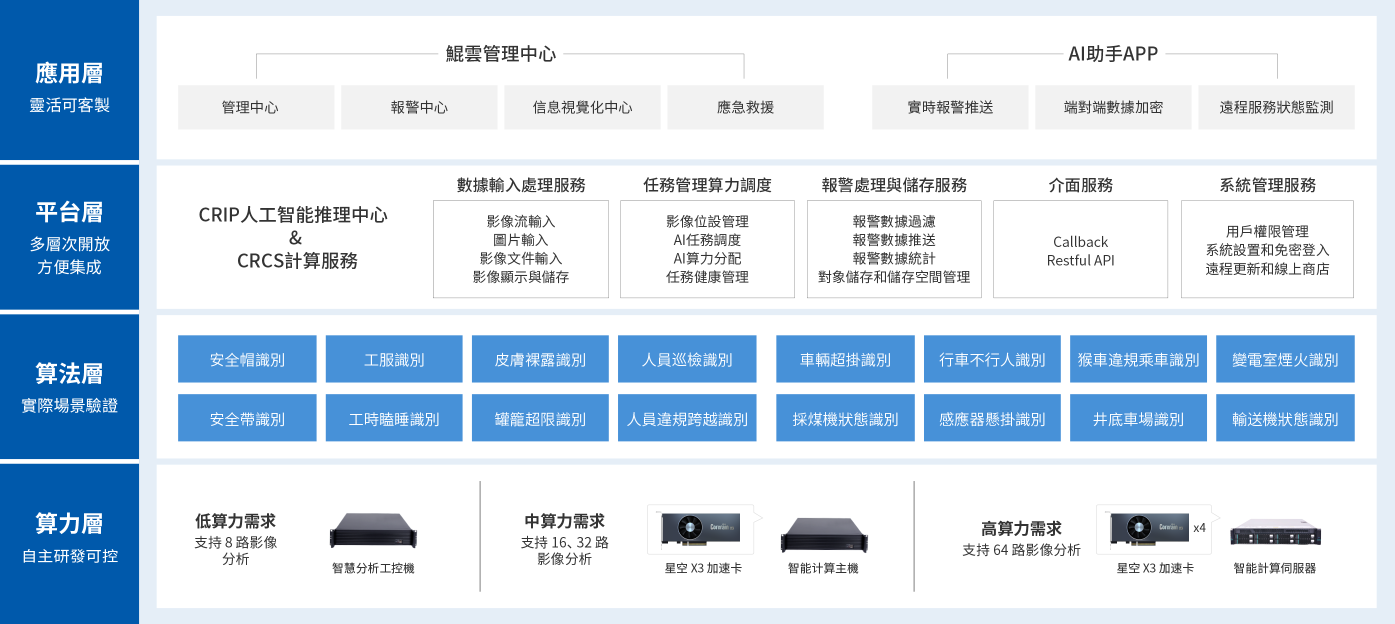
Task: Click the 報警處理與儲存服務 heading
Action: point(894,185)
